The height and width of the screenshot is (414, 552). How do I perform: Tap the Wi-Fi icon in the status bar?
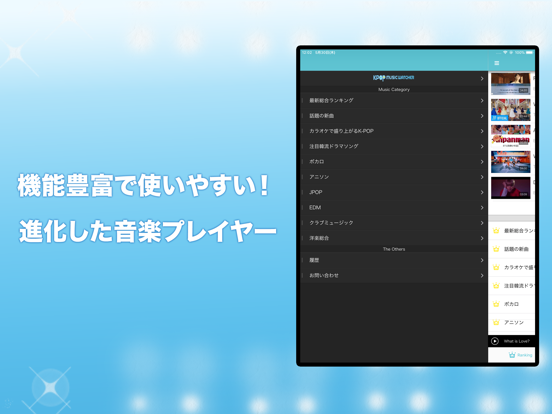pos(505,52)
